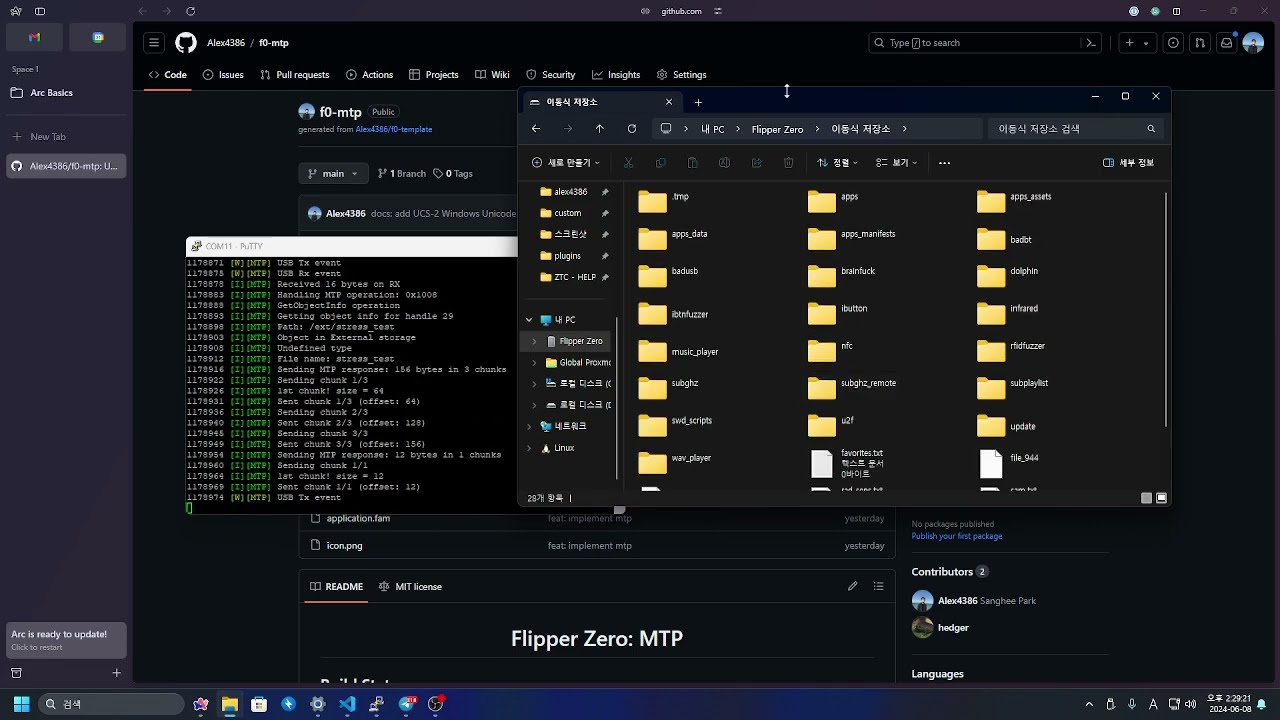This screenshot has width=1280, height=720.
Task: Click Arc update 'Click to restart' notice
Action: coord(68,640)
